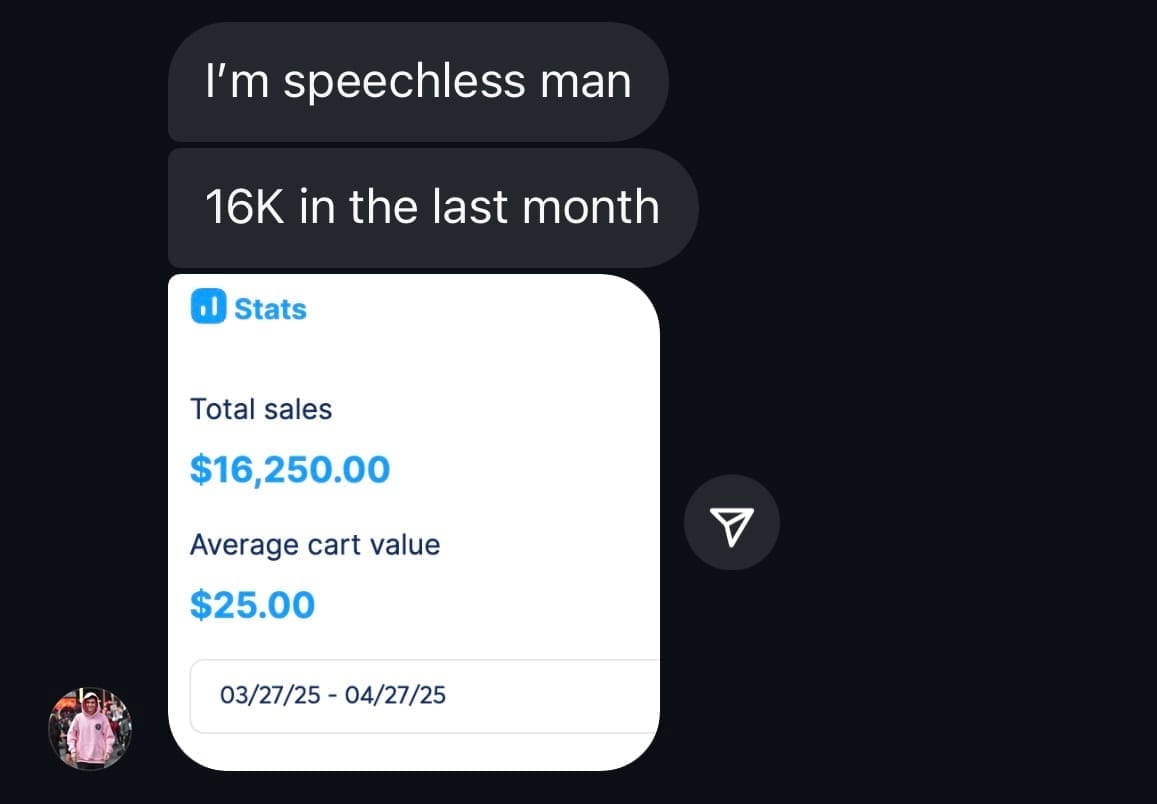Click the 04/27/25 end date
1157x804 pixels.
point(395,695)
